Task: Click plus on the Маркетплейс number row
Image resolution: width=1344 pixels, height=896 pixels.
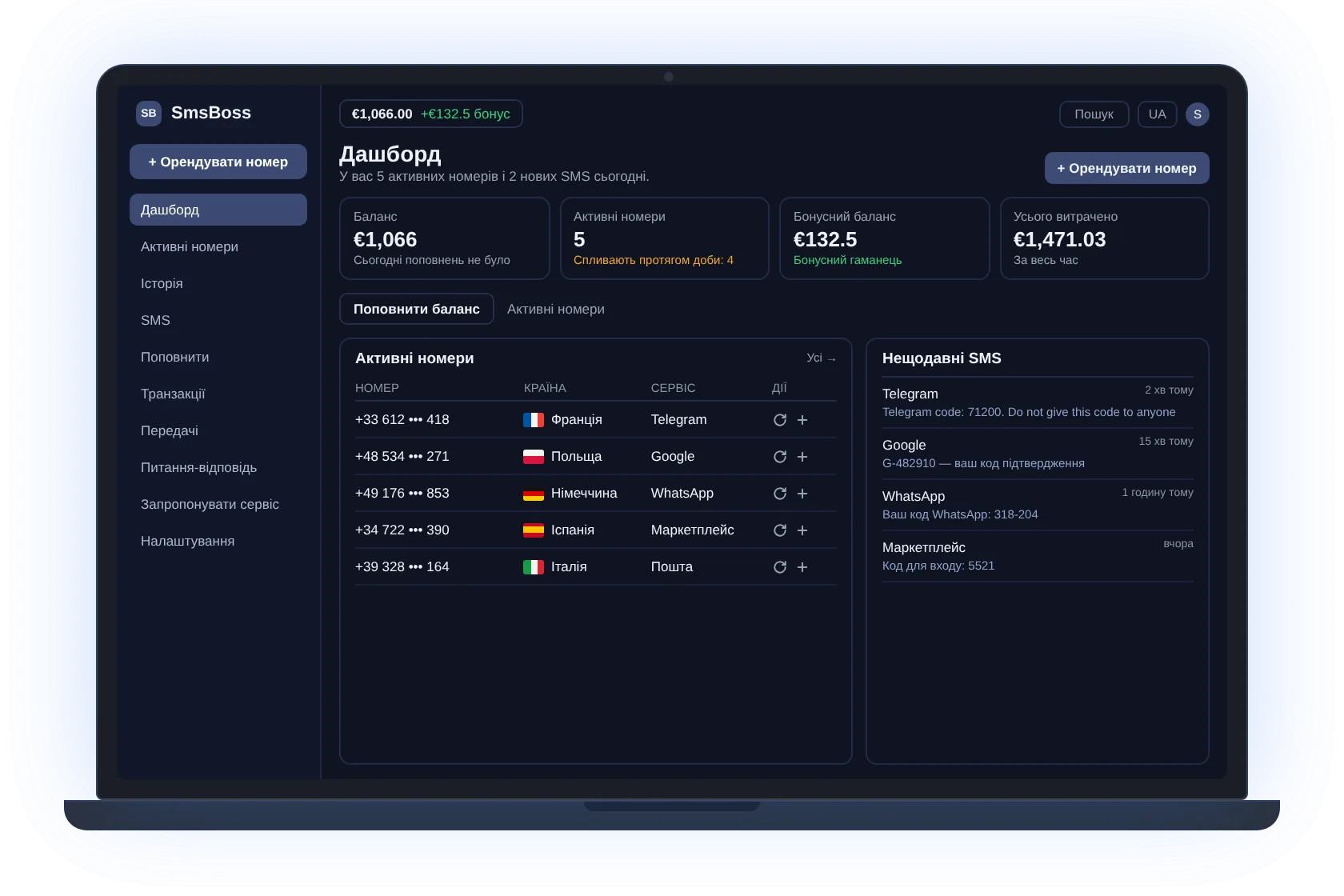Action: [802, 530]
